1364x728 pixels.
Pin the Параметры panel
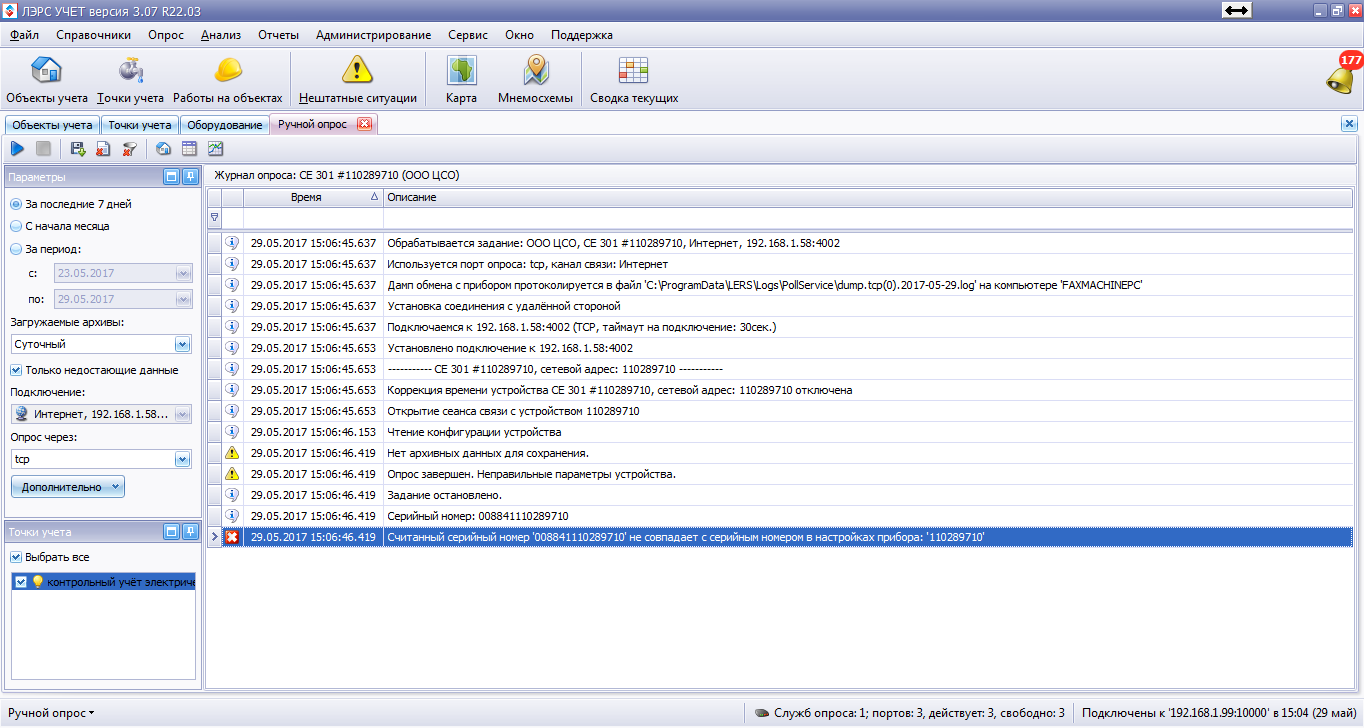189,177
